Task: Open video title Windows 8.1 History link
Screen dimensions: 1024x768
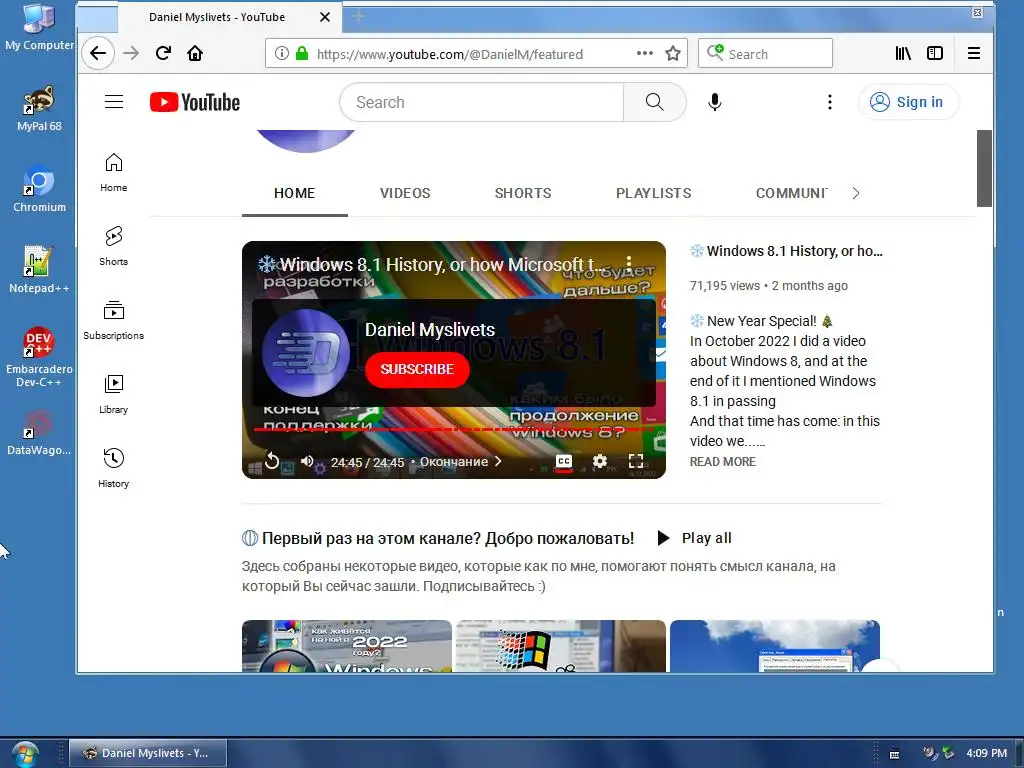Action: pyautogui.click(x=787, y=251)
